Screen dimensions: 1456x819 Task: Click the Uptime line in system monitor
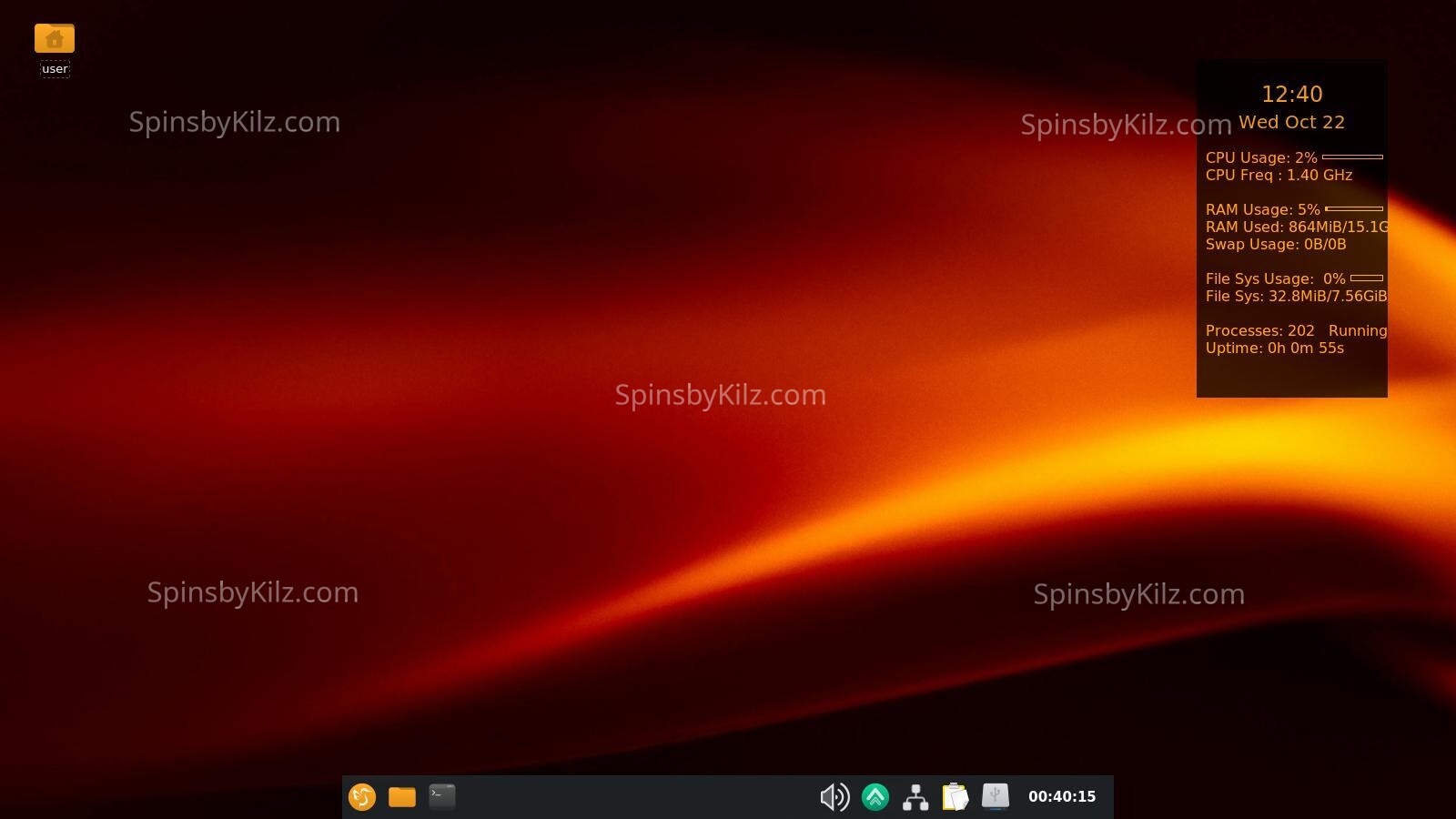(x=1275, y=349)
